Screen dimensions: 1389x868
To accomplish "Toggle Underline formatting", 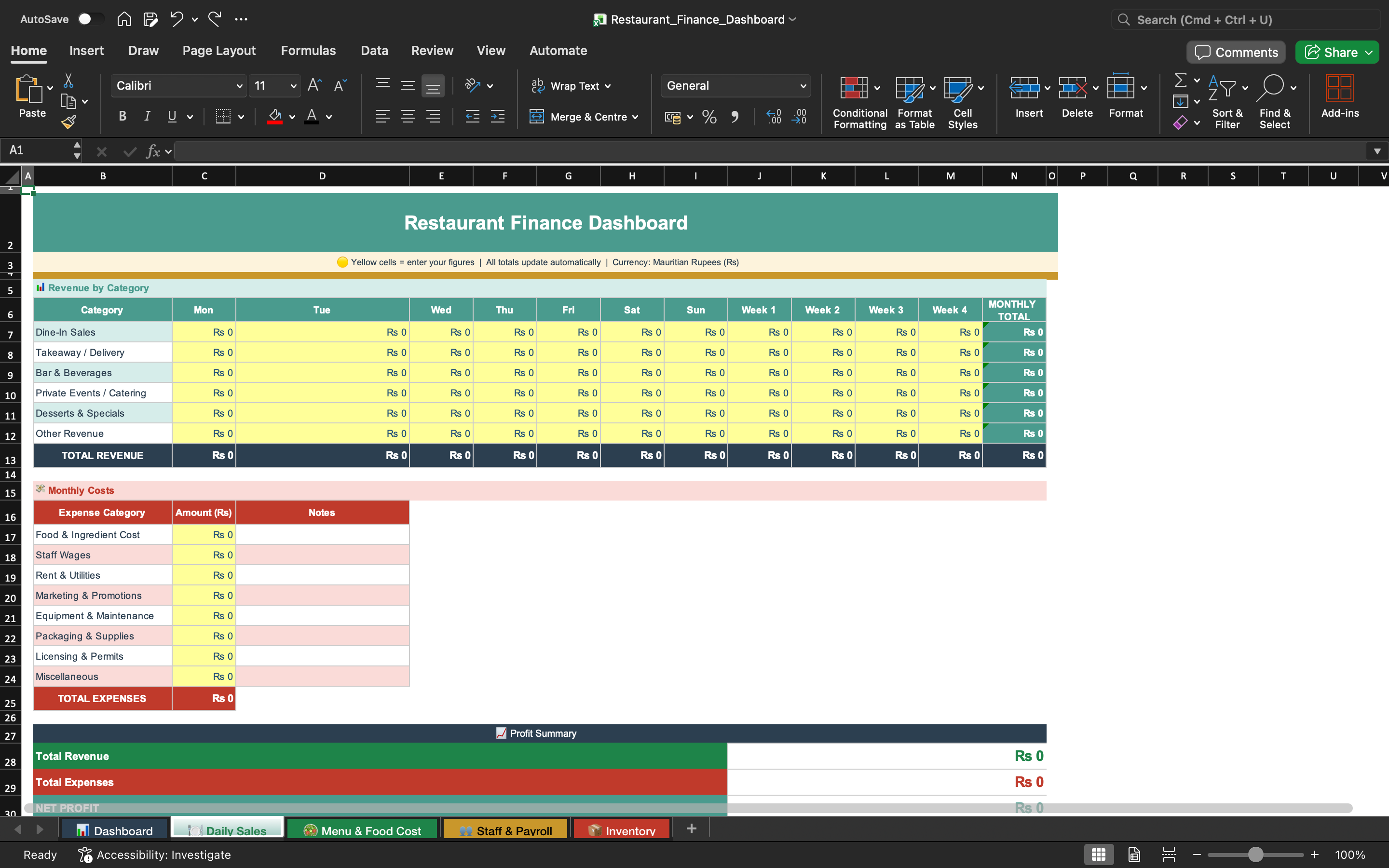I will (172, 117).
